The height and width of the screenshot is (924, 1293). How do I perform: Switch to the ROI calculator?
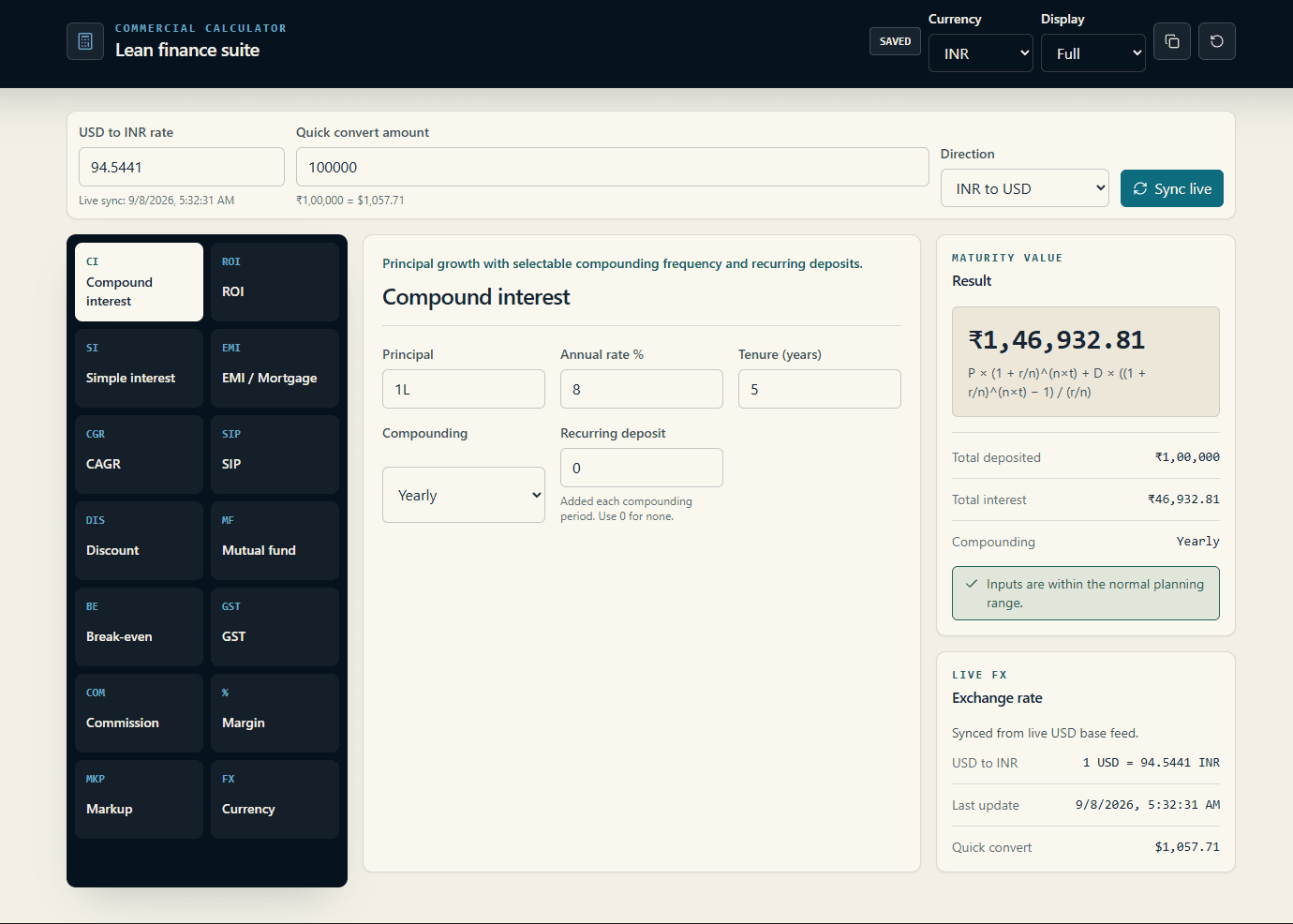click(x=275, y=282)
